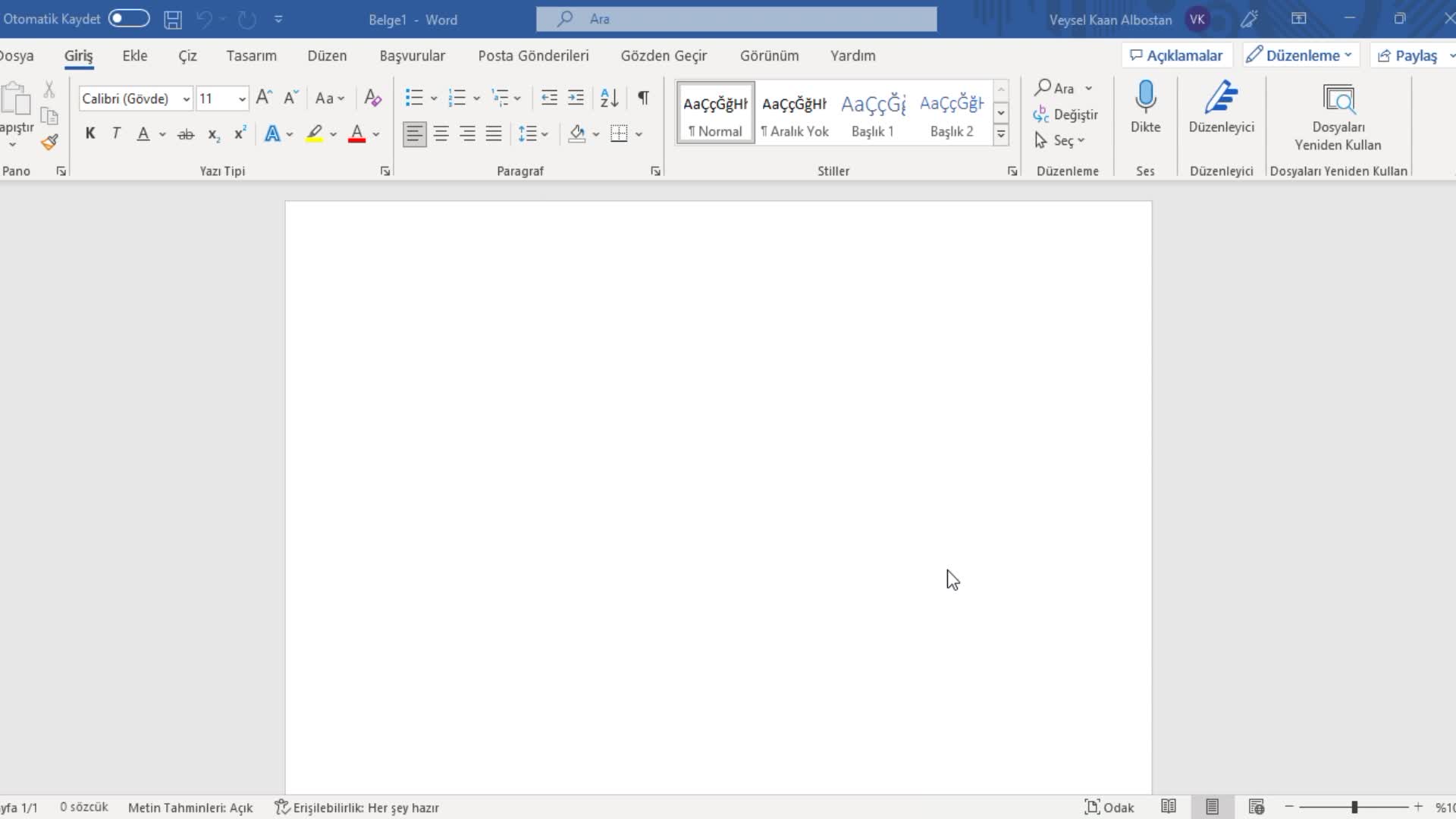Image resolution: width=1456 pixels, height=819 pixels.
Task: Open the Giriş ribbon tab
Action: 78,55
